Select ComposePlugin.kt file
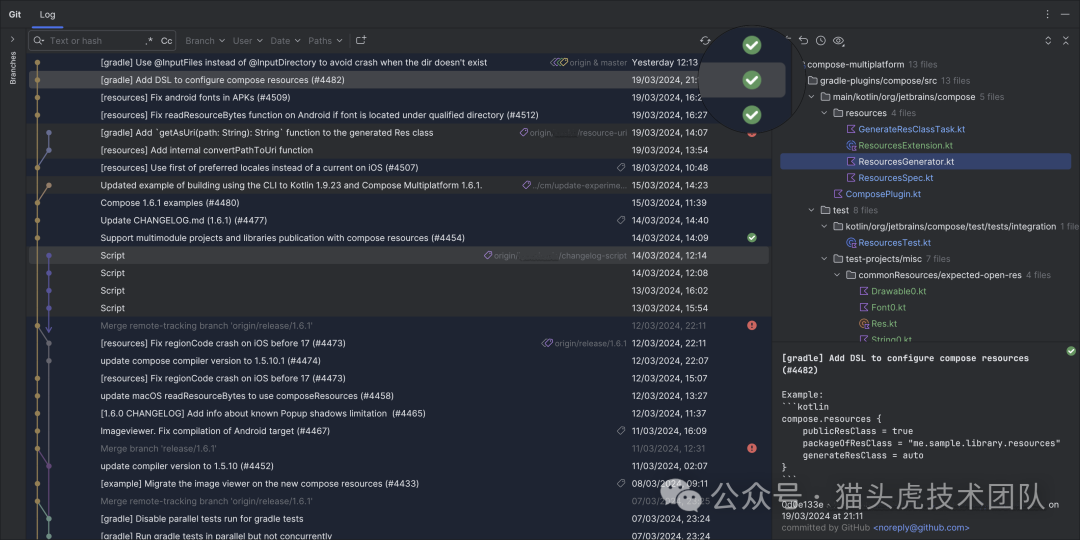 [883, 194]
